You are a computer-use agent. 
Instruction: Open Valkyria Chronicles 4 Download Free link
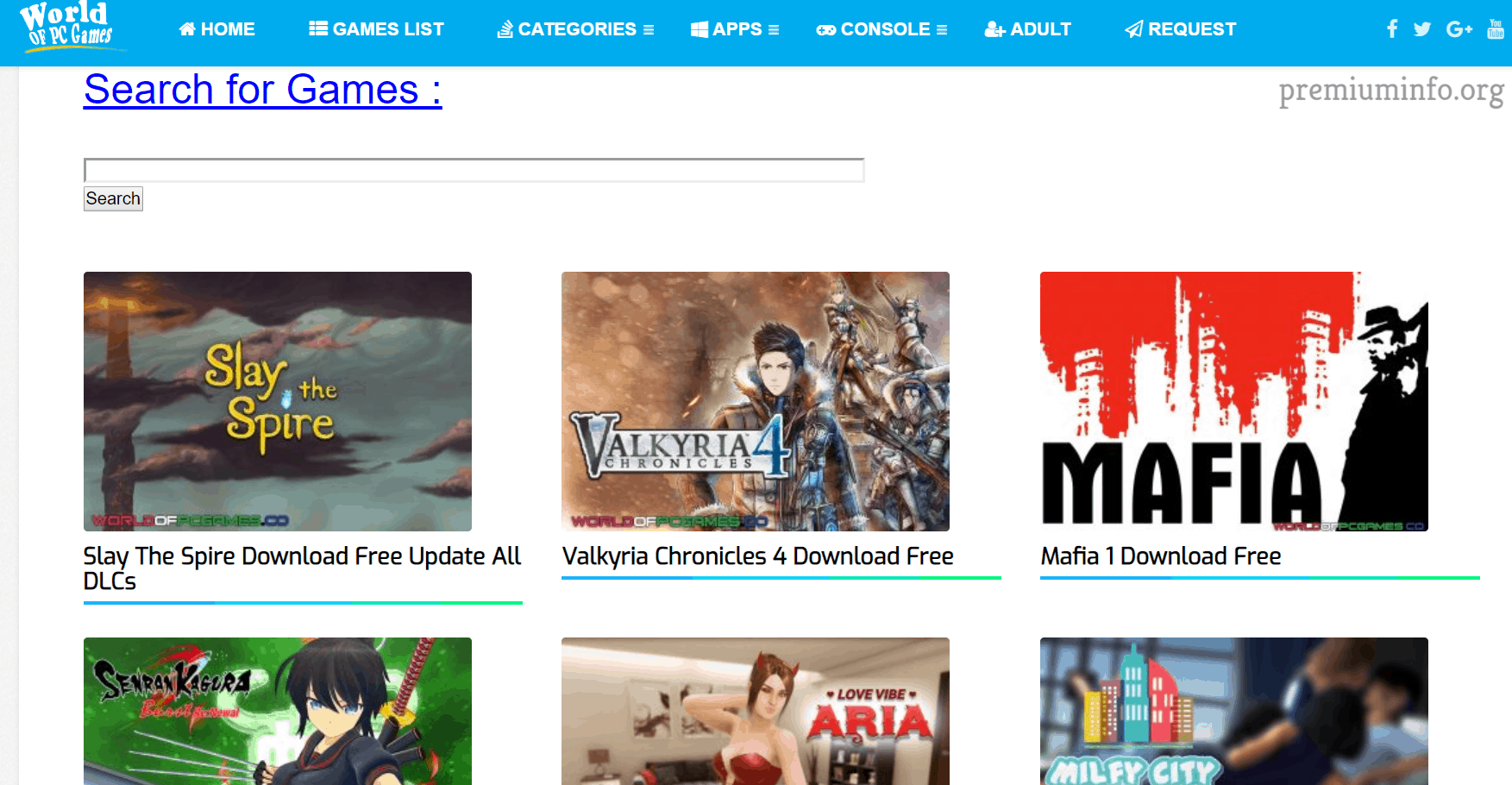coord(757,556)
